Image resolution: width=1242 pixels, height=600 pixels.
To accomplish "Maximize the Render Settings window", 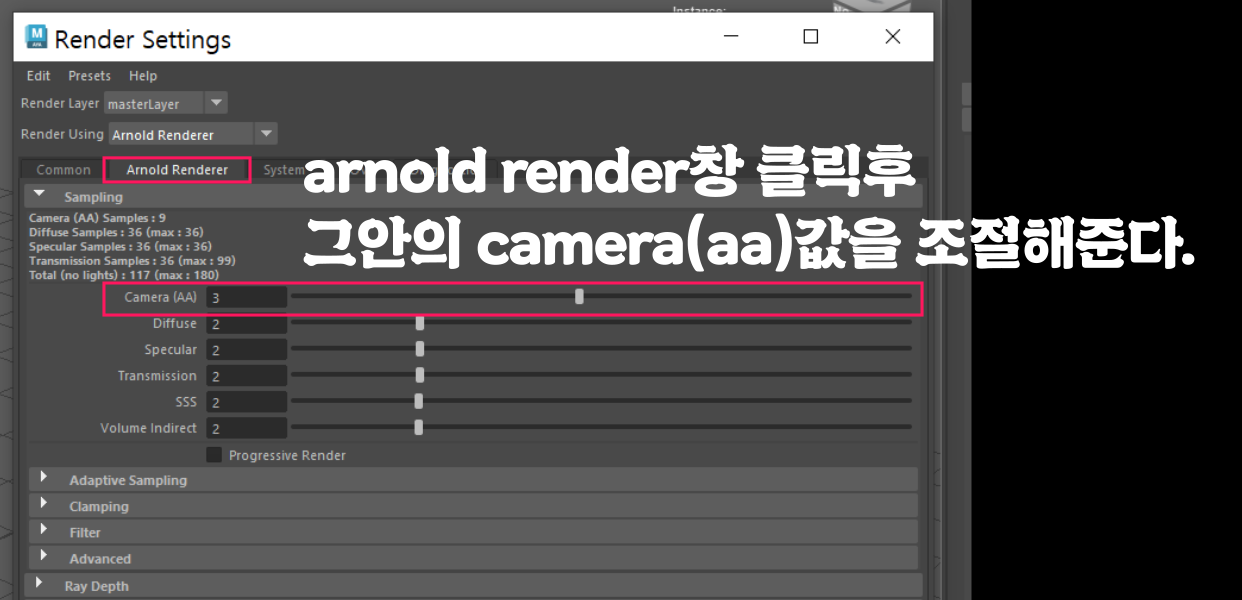I will 811,37.
